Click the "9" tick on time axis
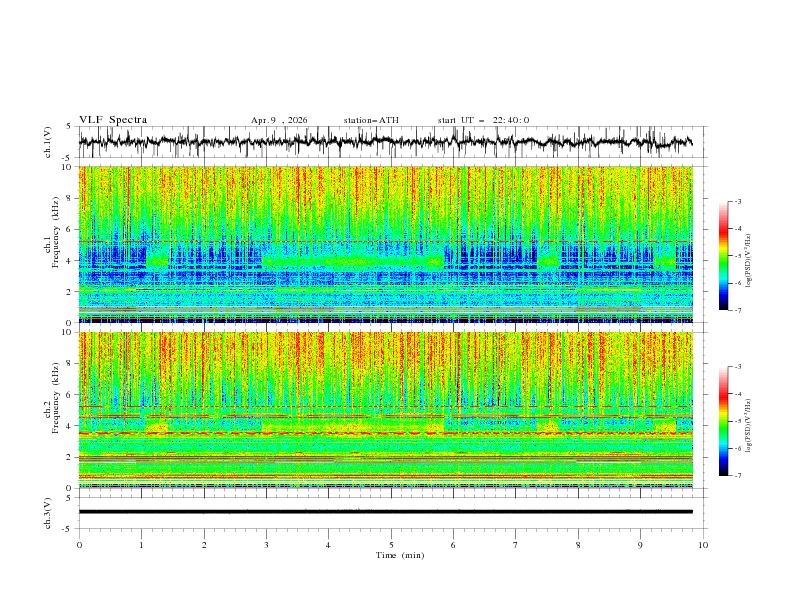Viewport: 792px width, 612px height. pyautogui.click(x=640, y=545)
